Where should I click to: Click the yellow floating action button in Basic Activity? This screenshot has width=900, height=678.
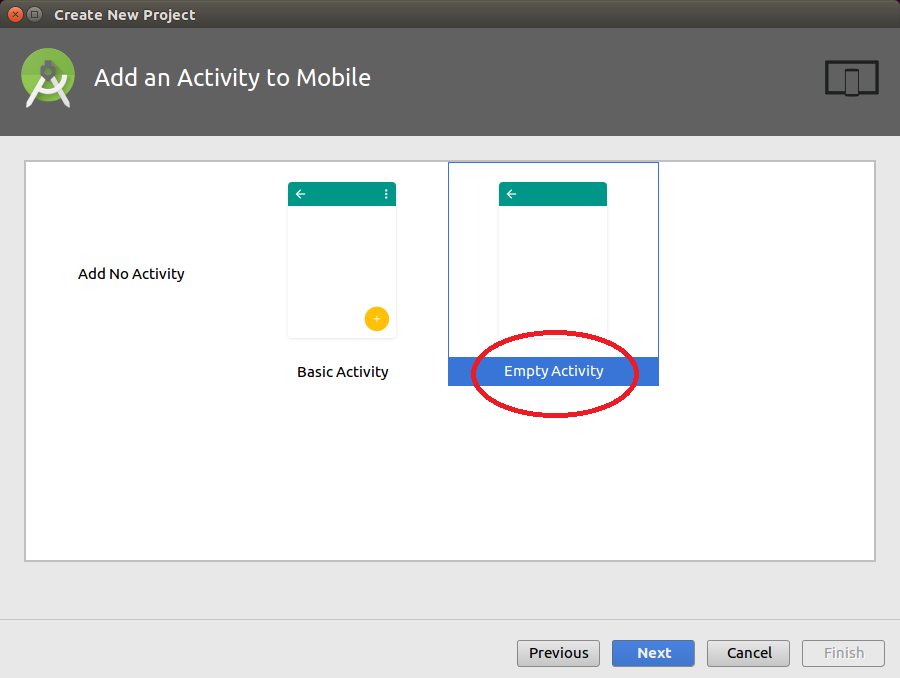click(x=377, y=319)
